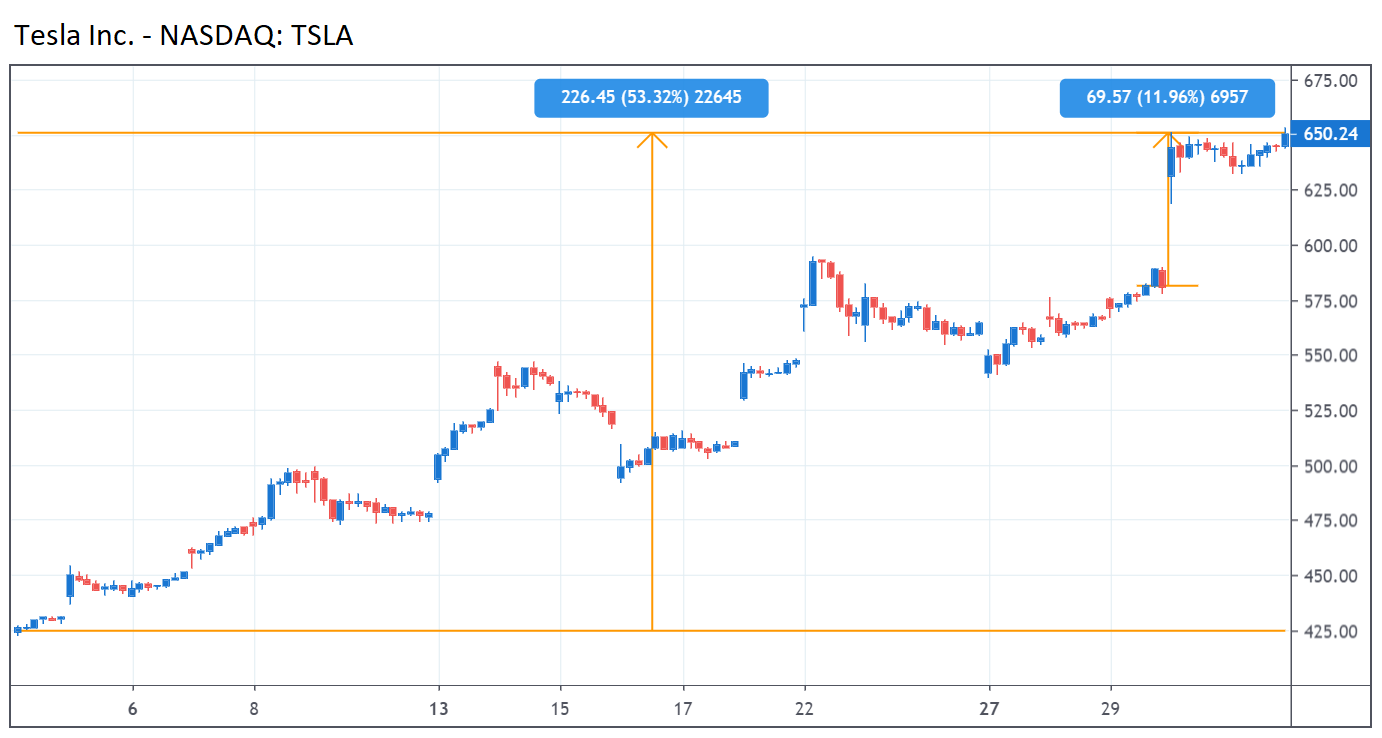Click the 500.00 price axis label
This screenshot has width=1382, height=738.
[1330, 466]
